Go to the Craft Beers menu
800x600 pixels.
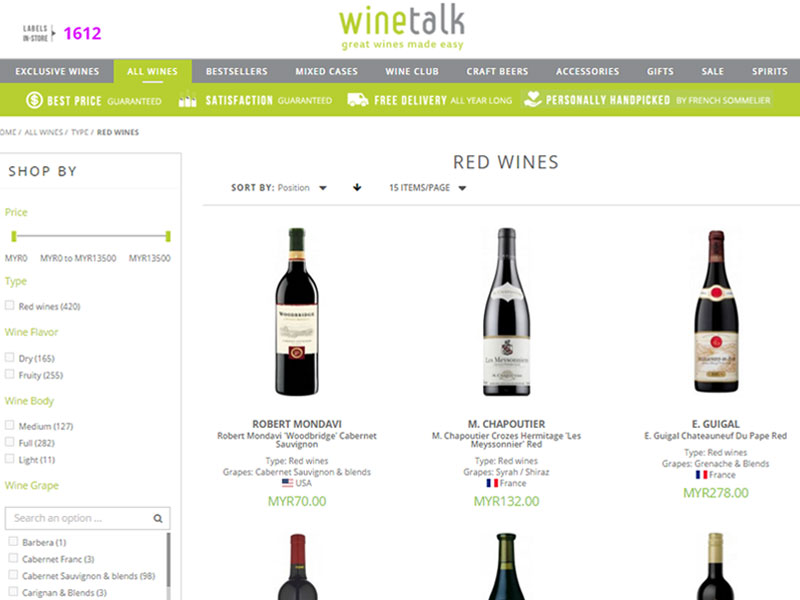[x=497, y=71]
